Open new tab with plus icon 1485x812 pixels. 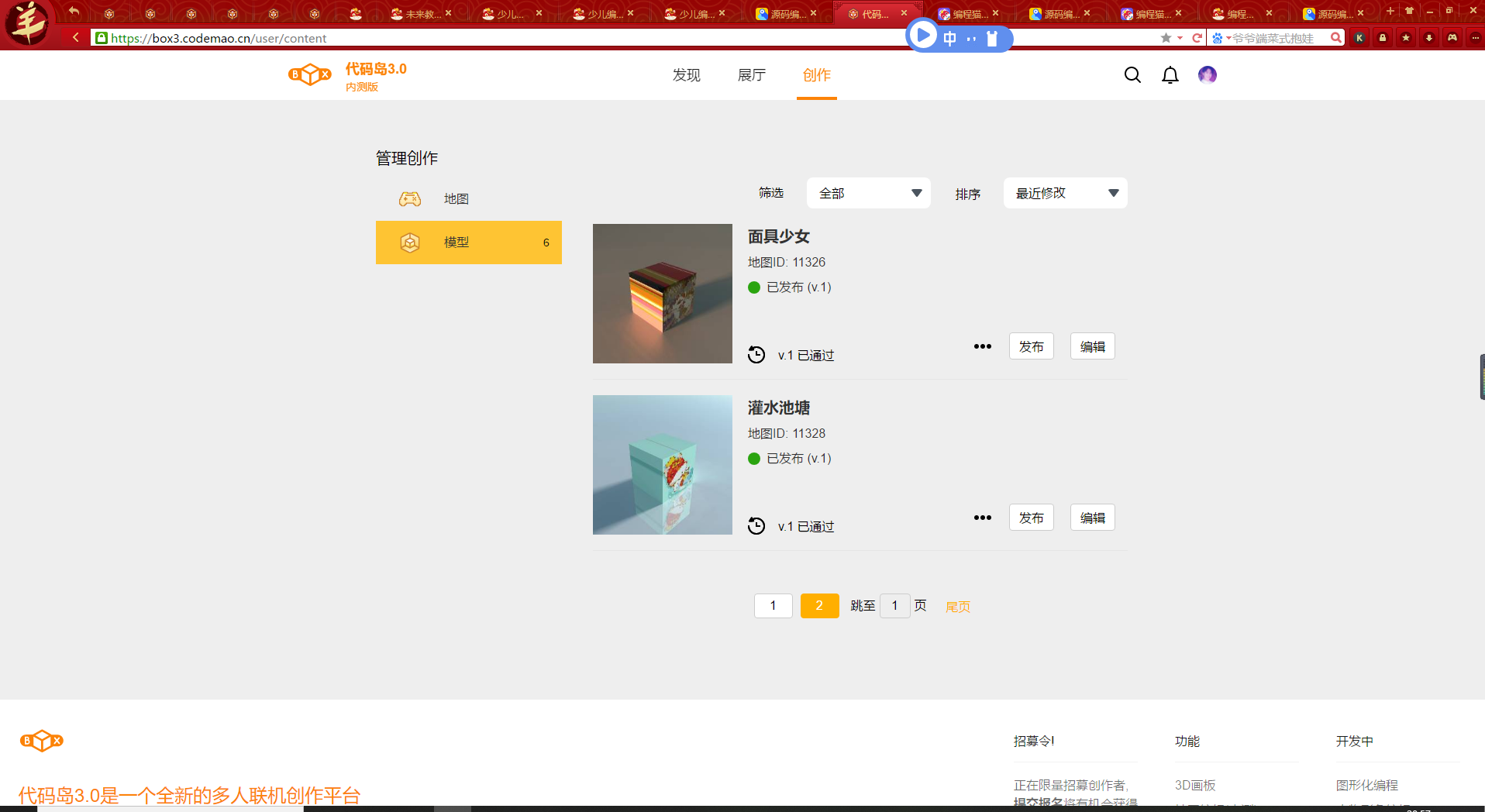pos(1390,11)
